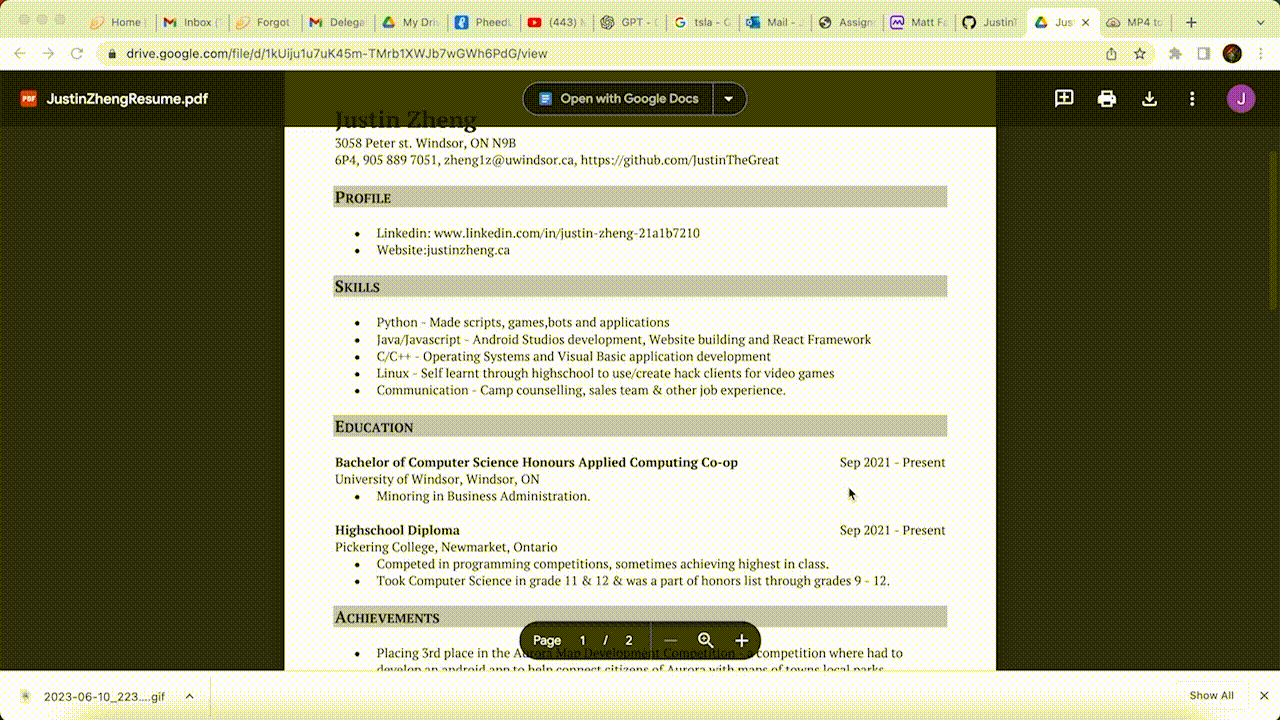
Task: Open a new browser tab
Action: point(1191,22)
